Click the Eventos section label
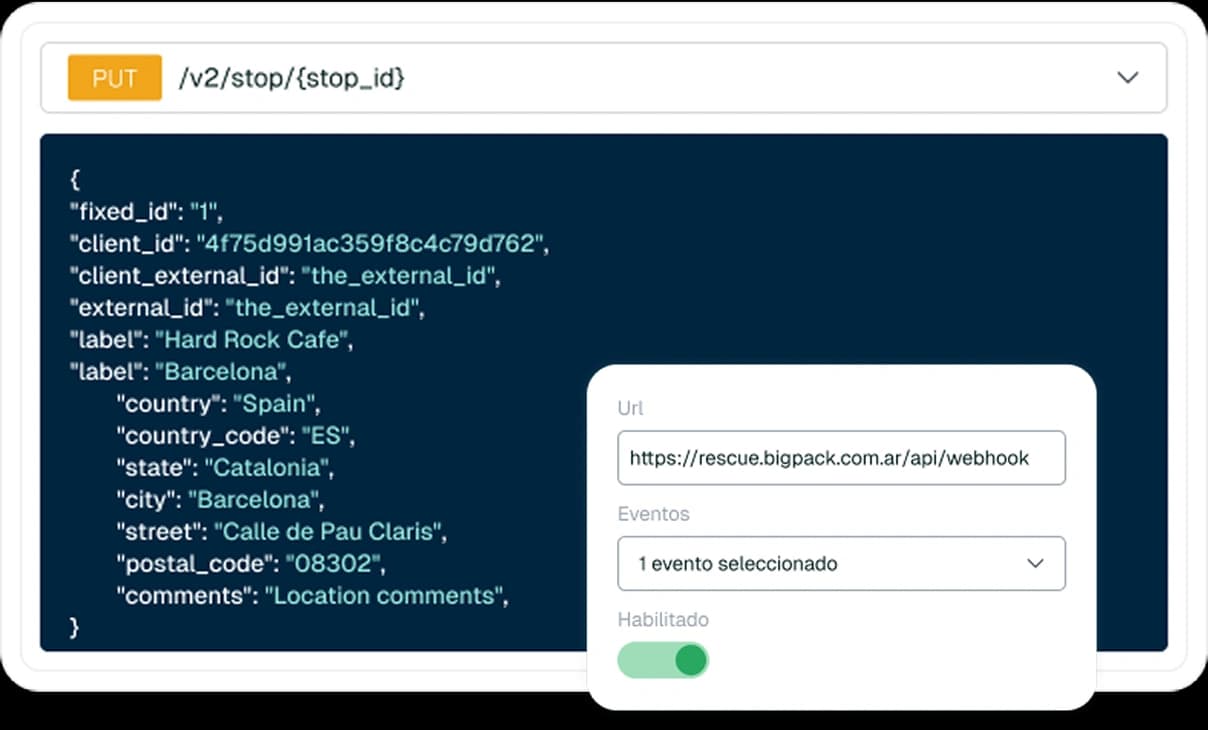The image size is (1208, 730). point(654,514)
